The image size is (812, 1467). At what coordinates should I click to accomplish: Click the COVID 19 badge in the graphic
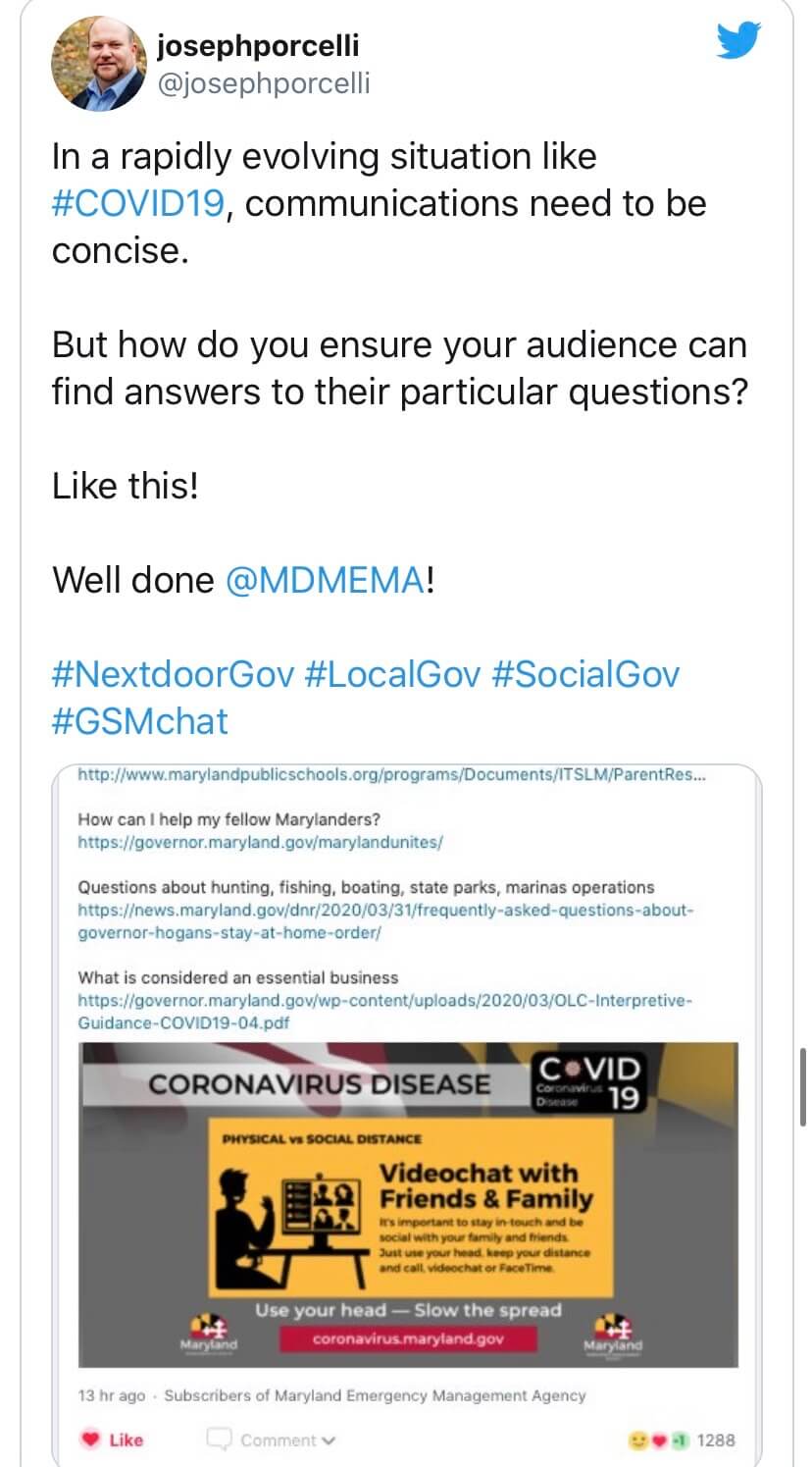(x=587, y=1082)
